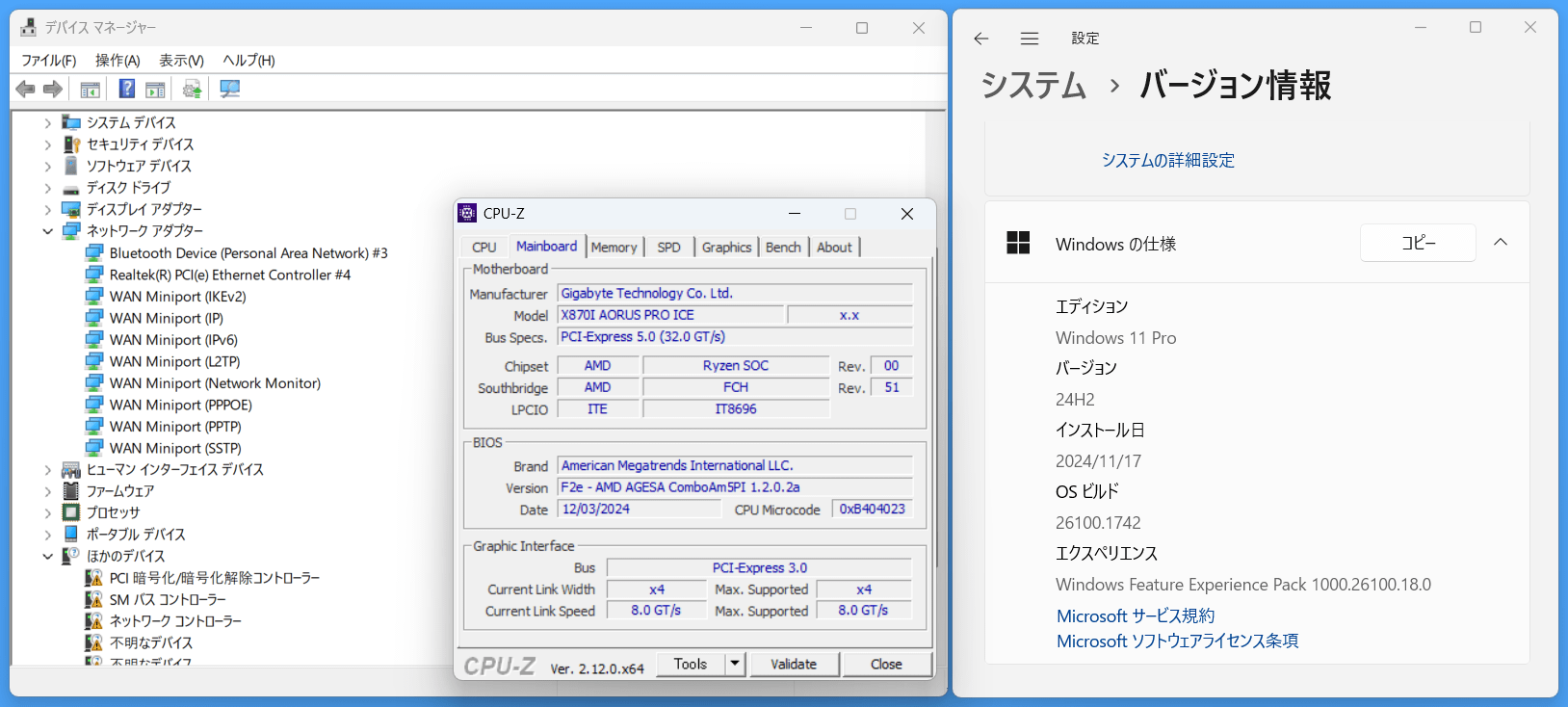The image size is (1568, 707).
Task: Select the プロセッサ category icon
Action: 71,512
